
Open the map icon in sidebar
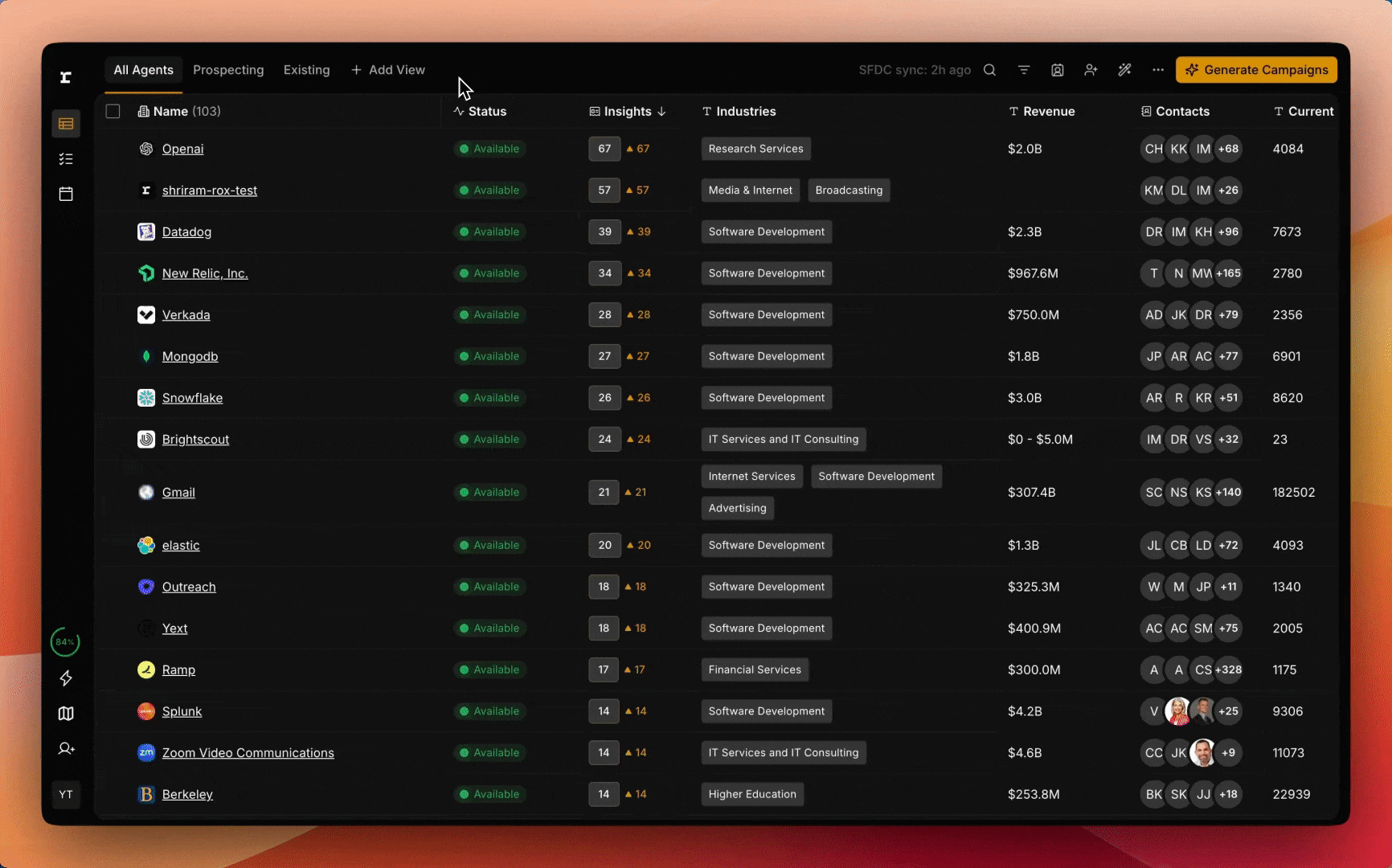[x=66, y=714]
